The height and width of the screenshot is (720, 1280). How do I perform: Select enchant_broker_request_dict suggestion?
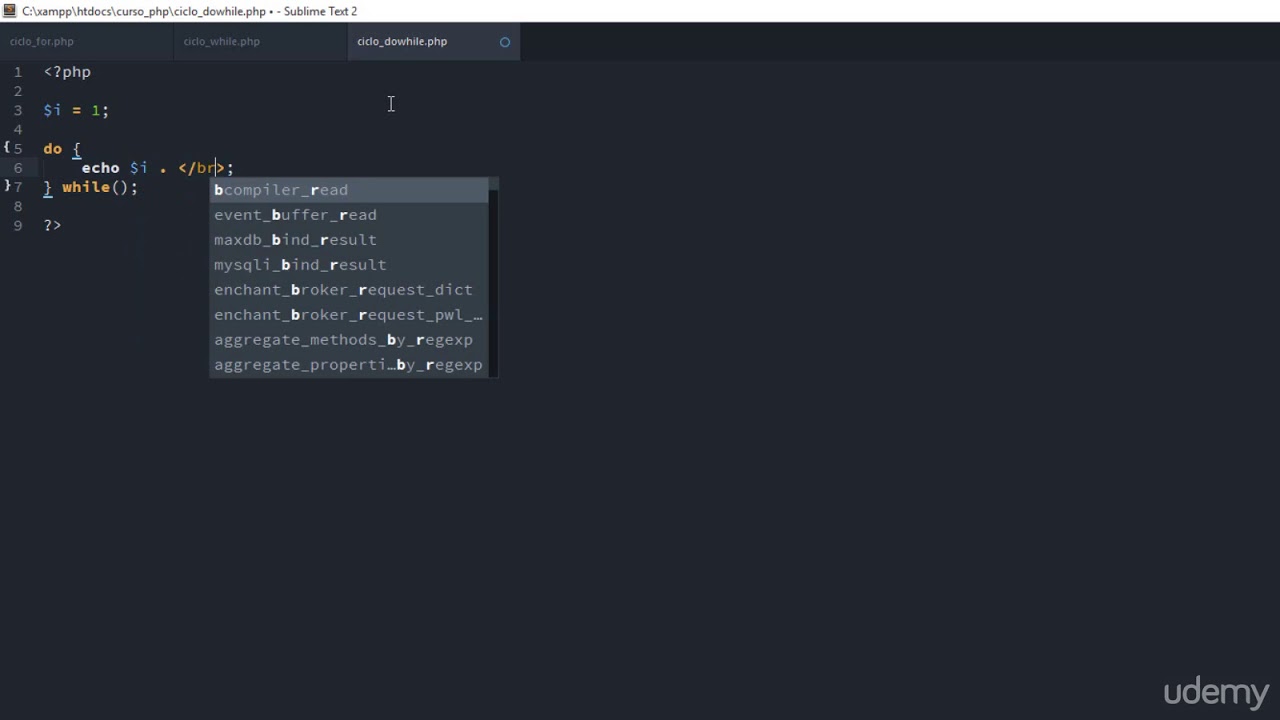pyautogui.click(x=349, y=290)
